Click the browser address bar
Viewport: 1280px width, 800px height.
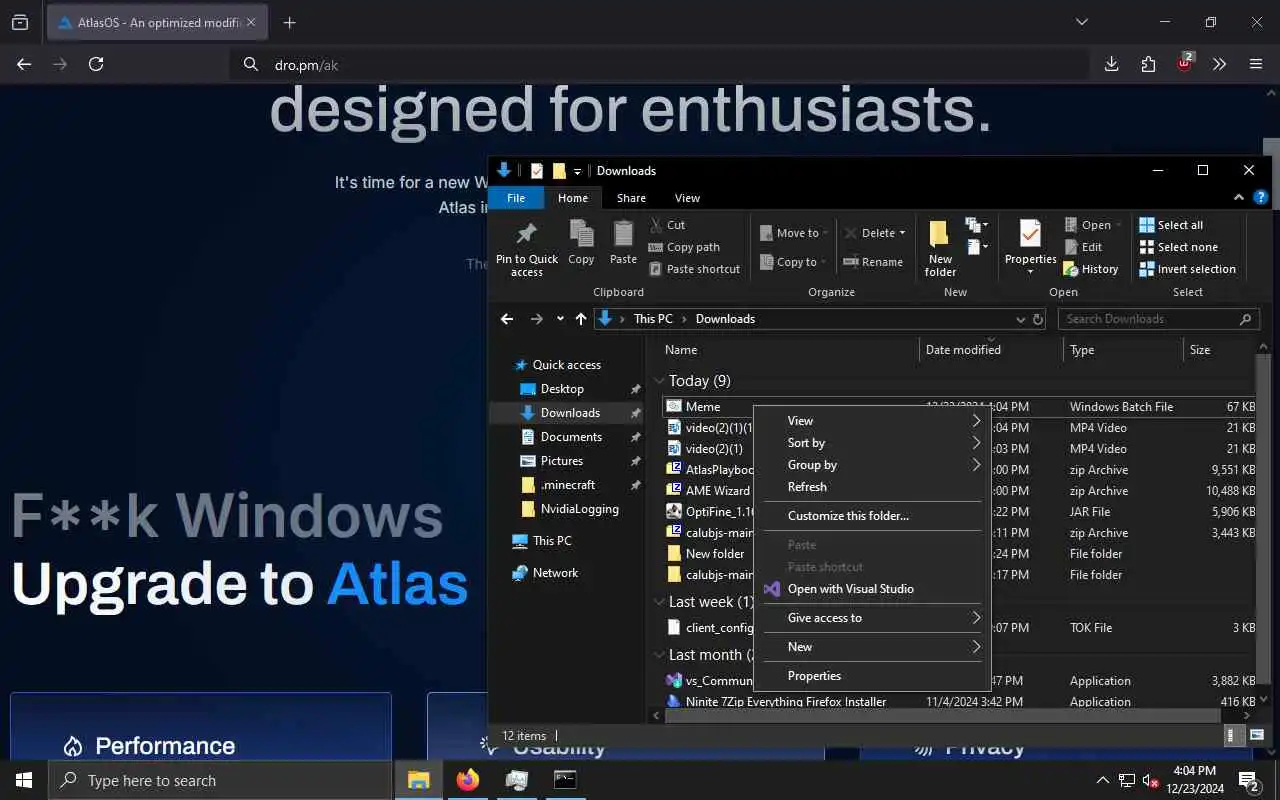(x=660, y=64)
